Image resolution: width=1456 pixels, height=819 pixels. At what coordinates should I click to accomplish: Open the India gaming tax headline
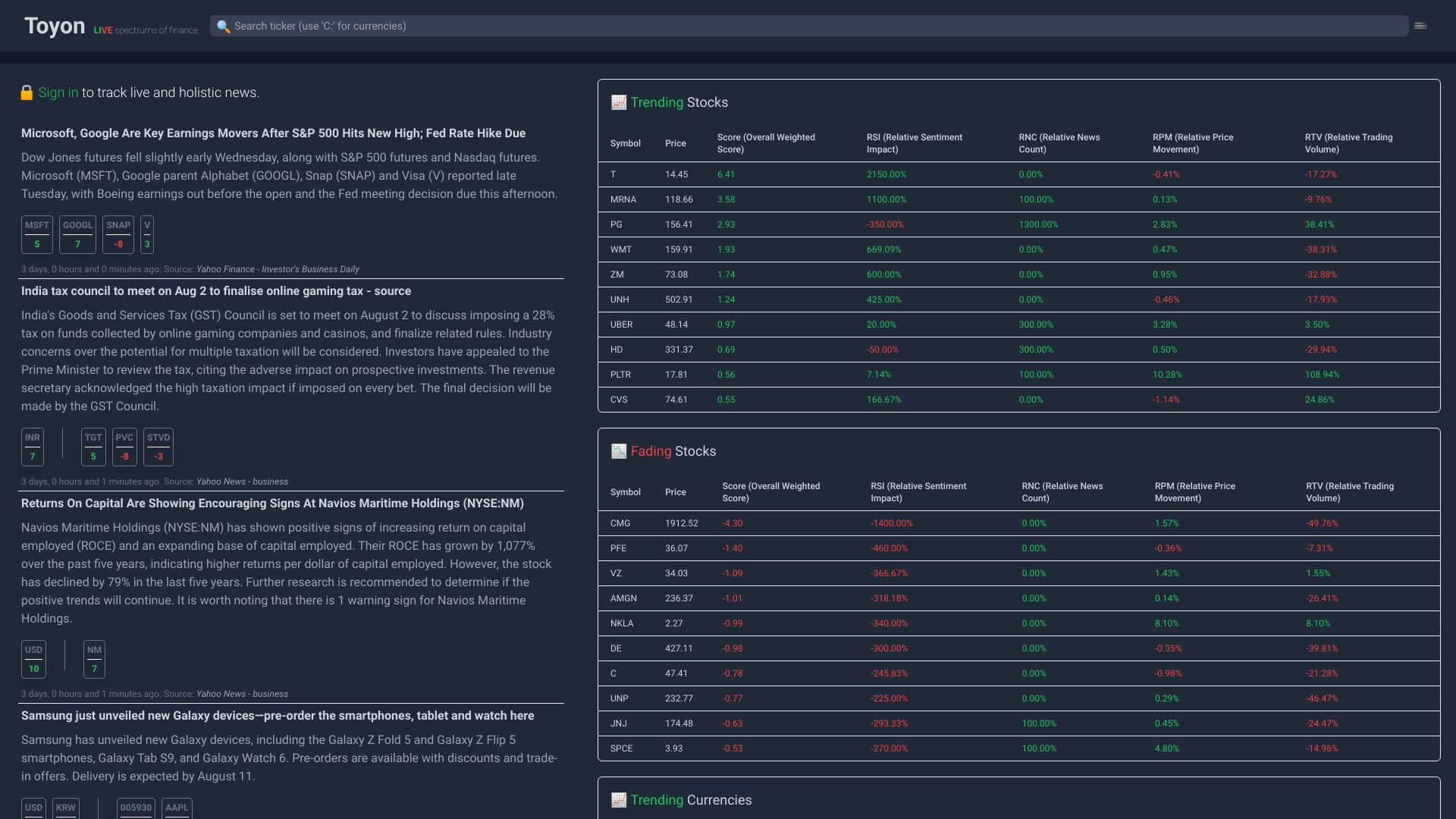click(215, 290)
